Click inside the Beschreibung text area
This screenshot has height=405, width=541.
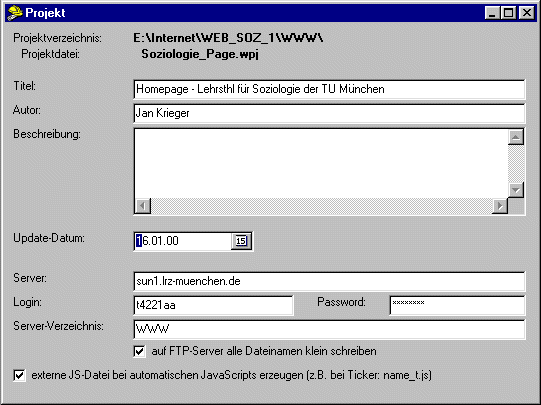click(321, 164)
